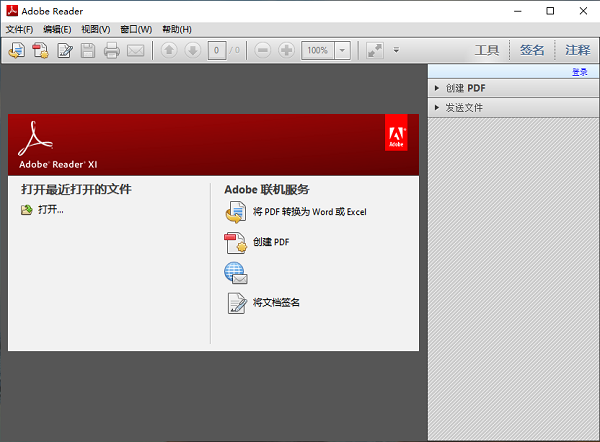Image resolution: width=600 pixels, height=442 pixels.
Task: Click the 登录 sign-in link
Action: pyautogui.click(x=579, y=72)
